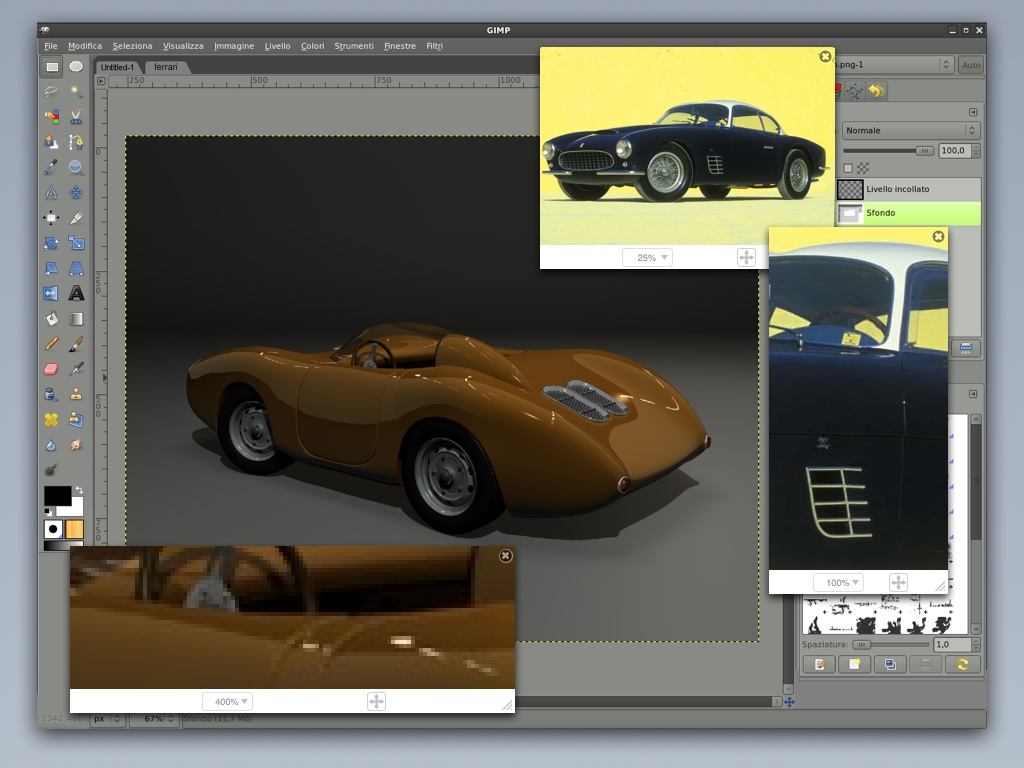This screenshot has width=1024, height=768.
Task: Click the layer opacity slider handle
Action: (925, 150)
